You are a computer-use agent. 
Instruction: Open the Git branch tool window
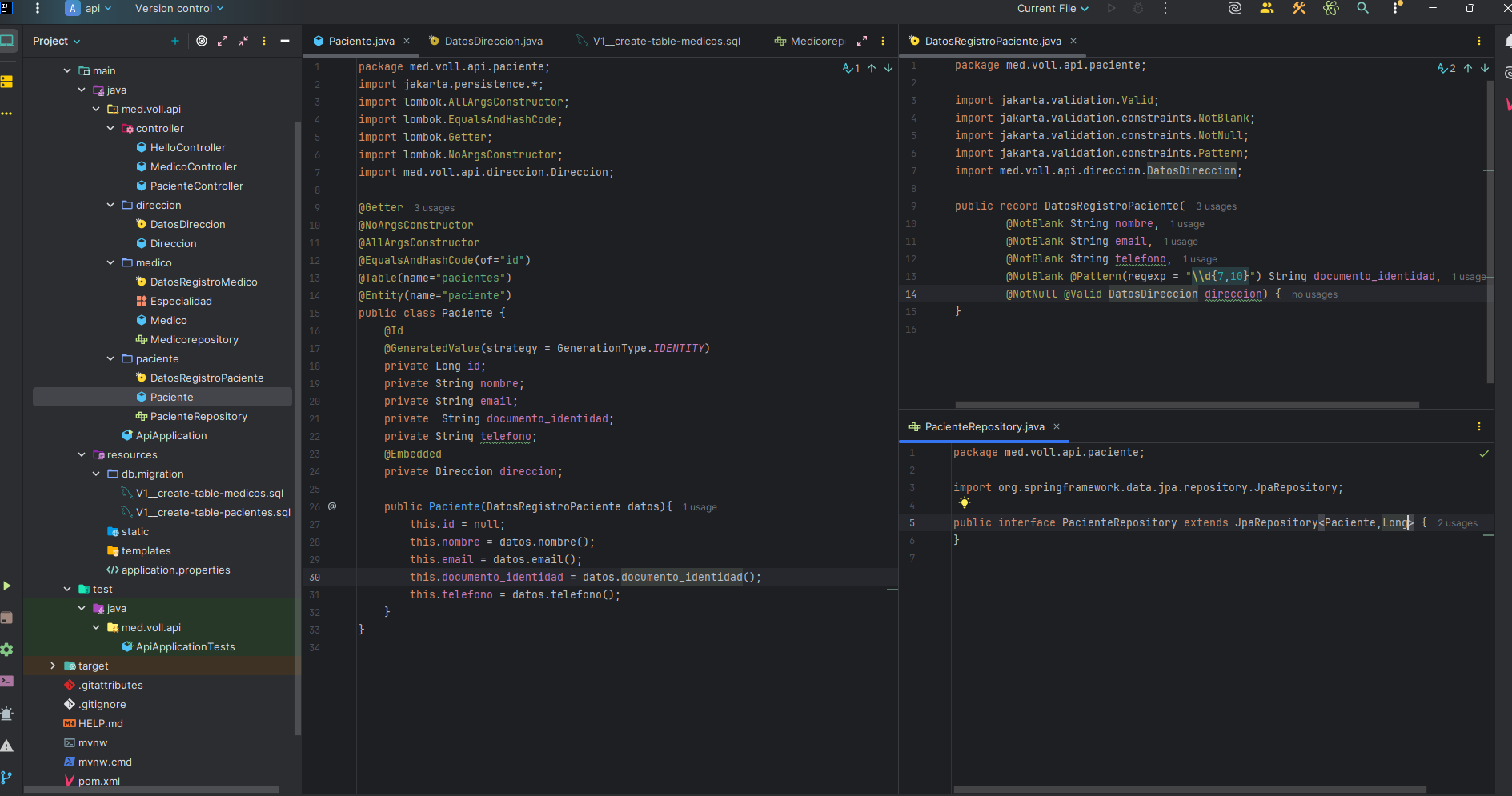coord(6,778)
